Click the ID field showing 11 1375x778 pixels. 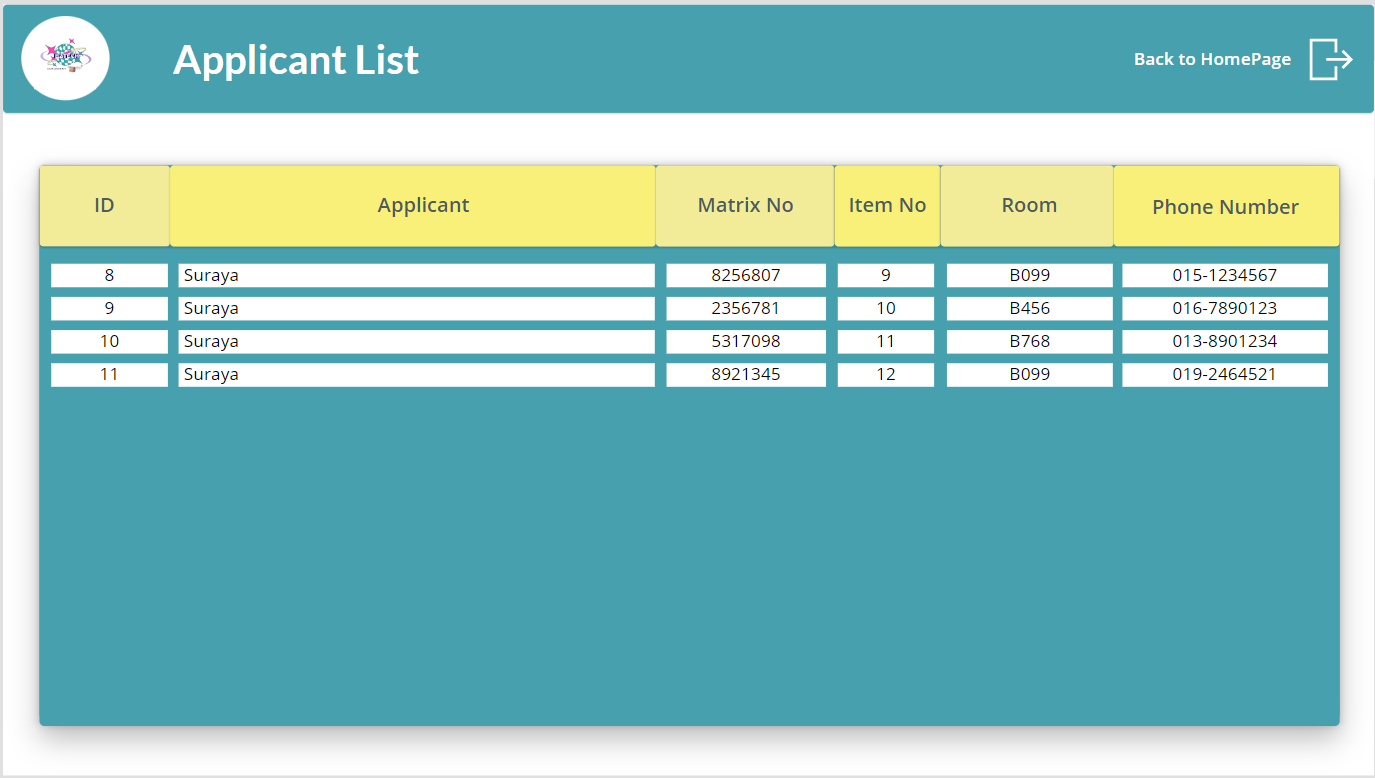point(109,374)
